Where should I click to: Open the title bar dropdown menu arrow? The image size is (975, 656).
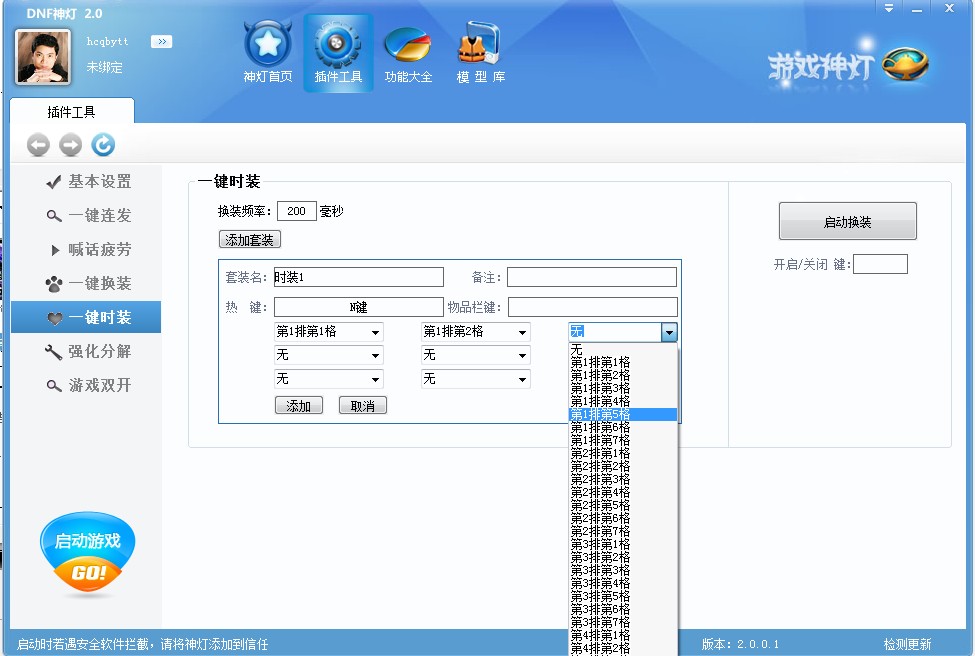coord(889,8)
